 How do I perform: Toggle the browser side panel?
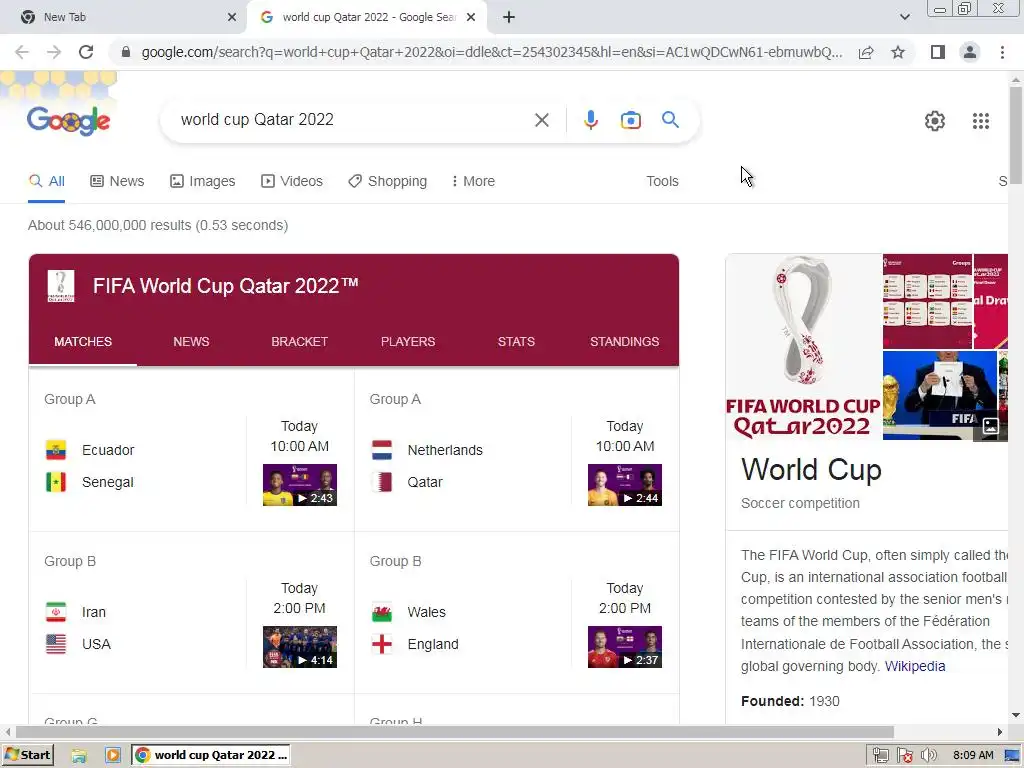click(x=937, y=52)
